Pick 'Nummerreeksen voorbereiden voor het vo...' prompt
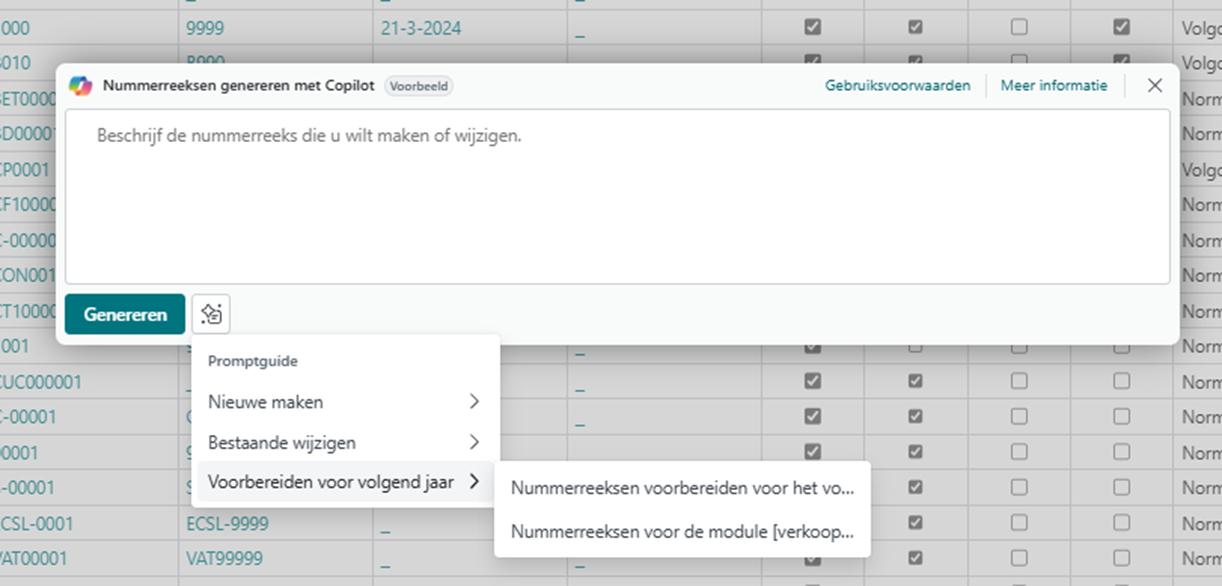Screen dimensions: 1222x586 click(x=682, y=488)
